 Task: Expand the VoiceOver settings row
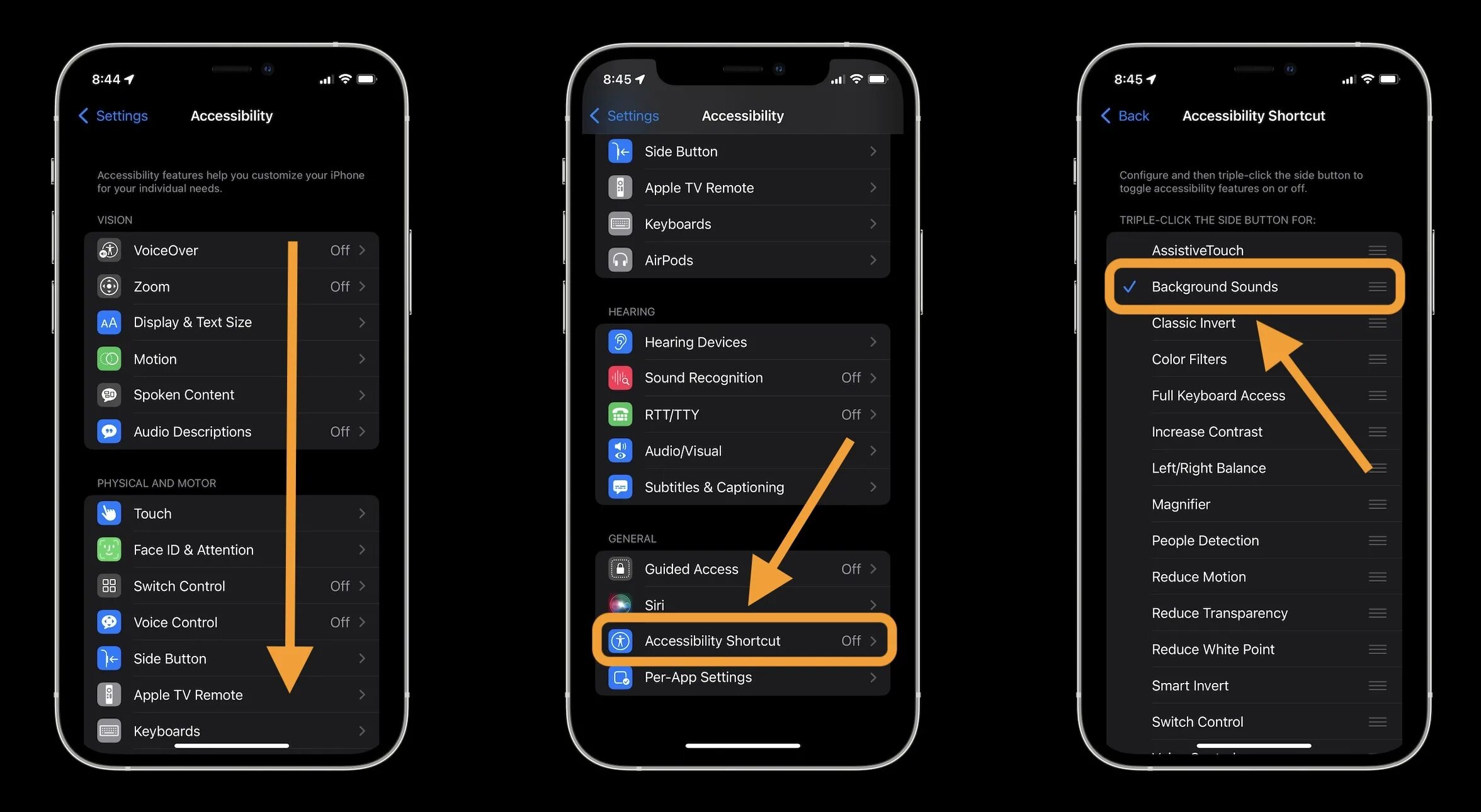click(x=230, y=249)
